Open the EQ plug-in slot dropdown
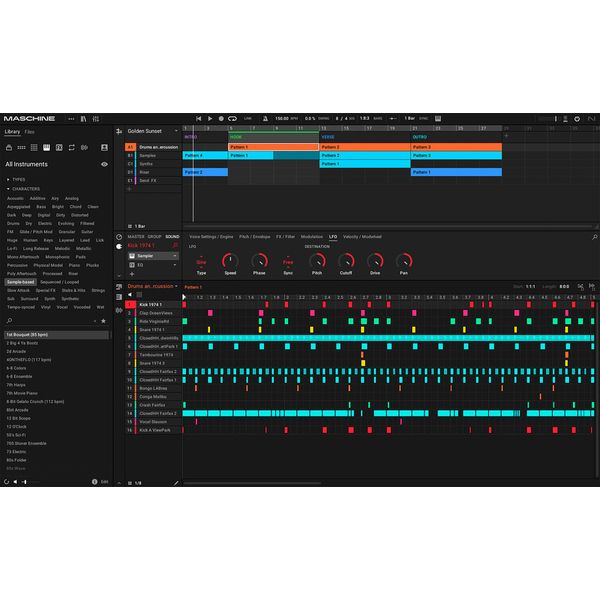This screenshot has height=600, width=600. pos(175,265)
